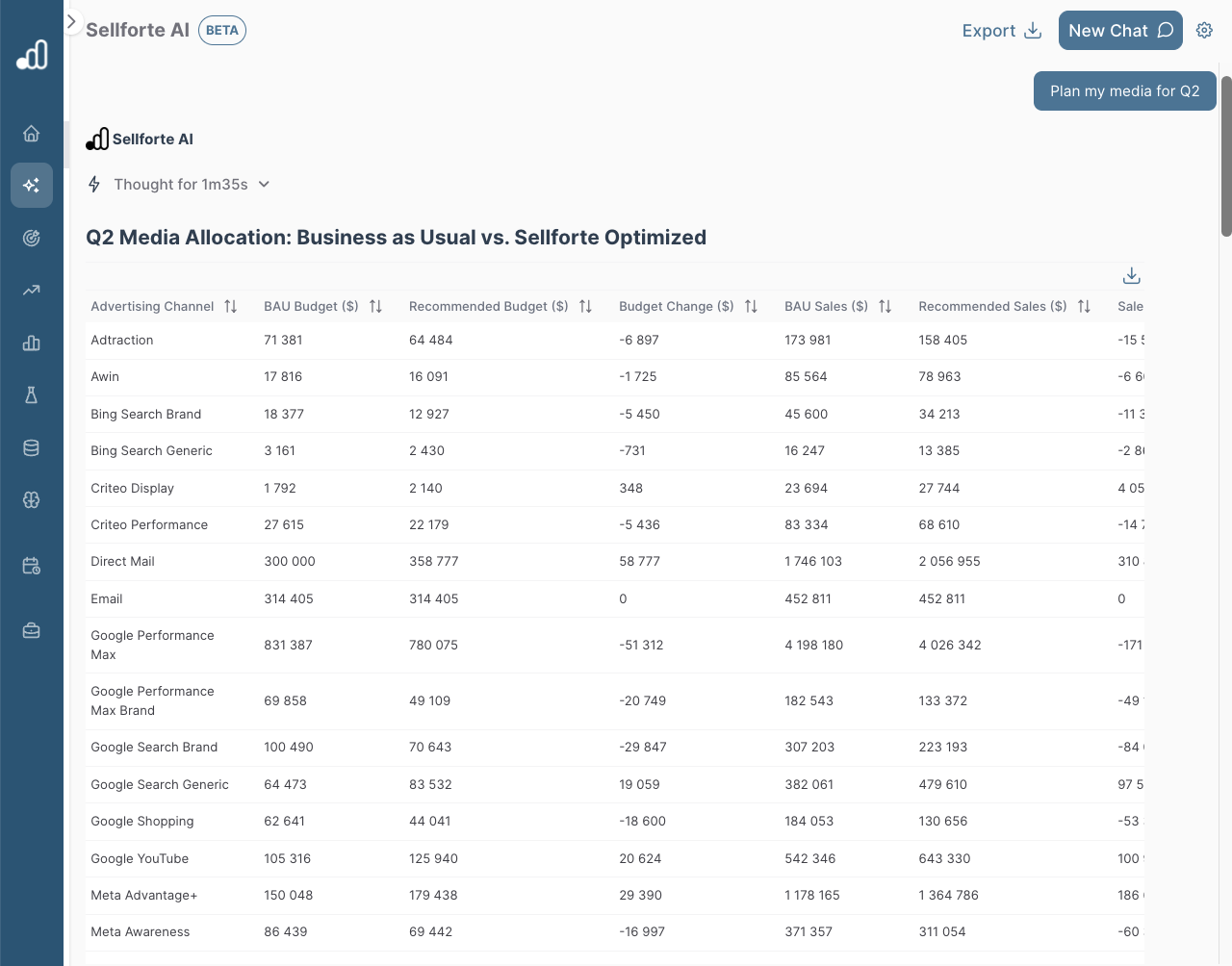Expand the 'Thought for 1m35s' section
The height and width of the screenshot is (966, 1232).
coord(181,185)
